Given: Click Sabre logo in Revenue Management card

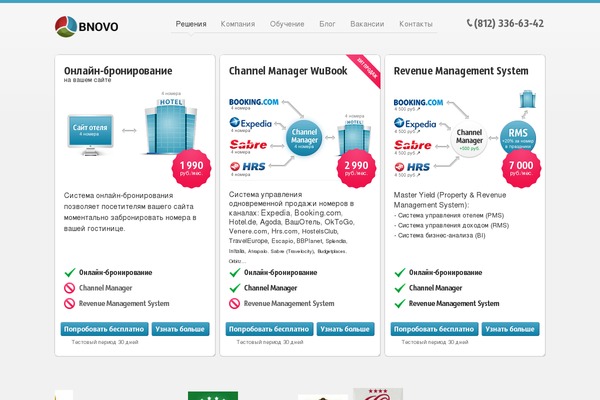Looking at the screenshot, I should [x=413, y=145].
